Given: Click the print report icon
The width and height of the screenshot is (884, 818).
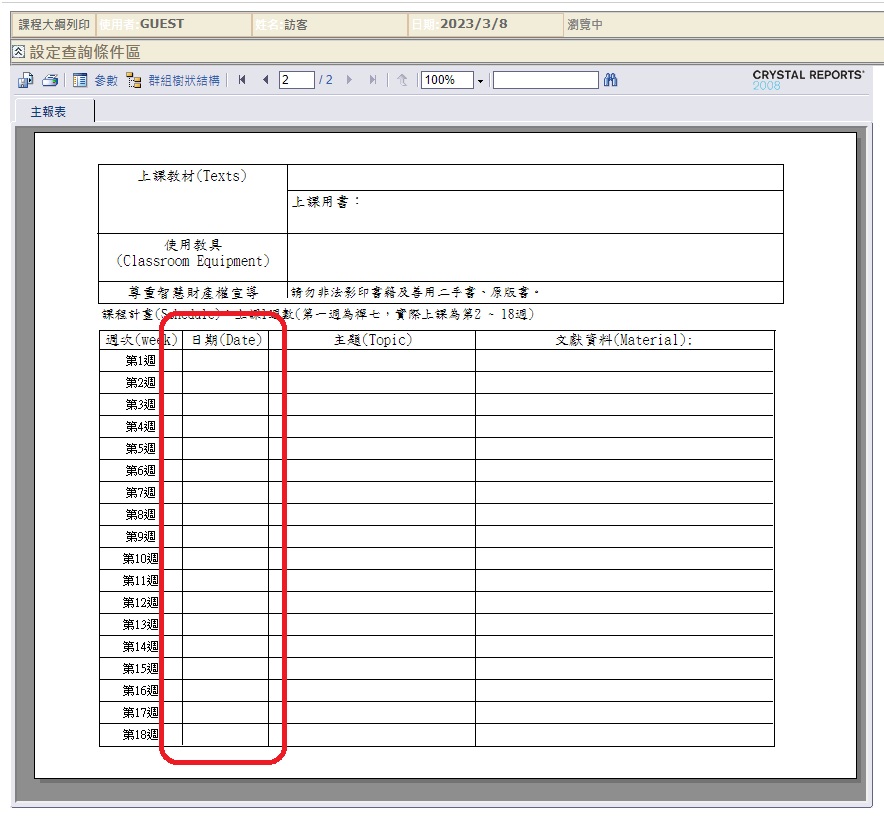Looking at the screenshot, I should pyautogui.click(x=49, y=80).
